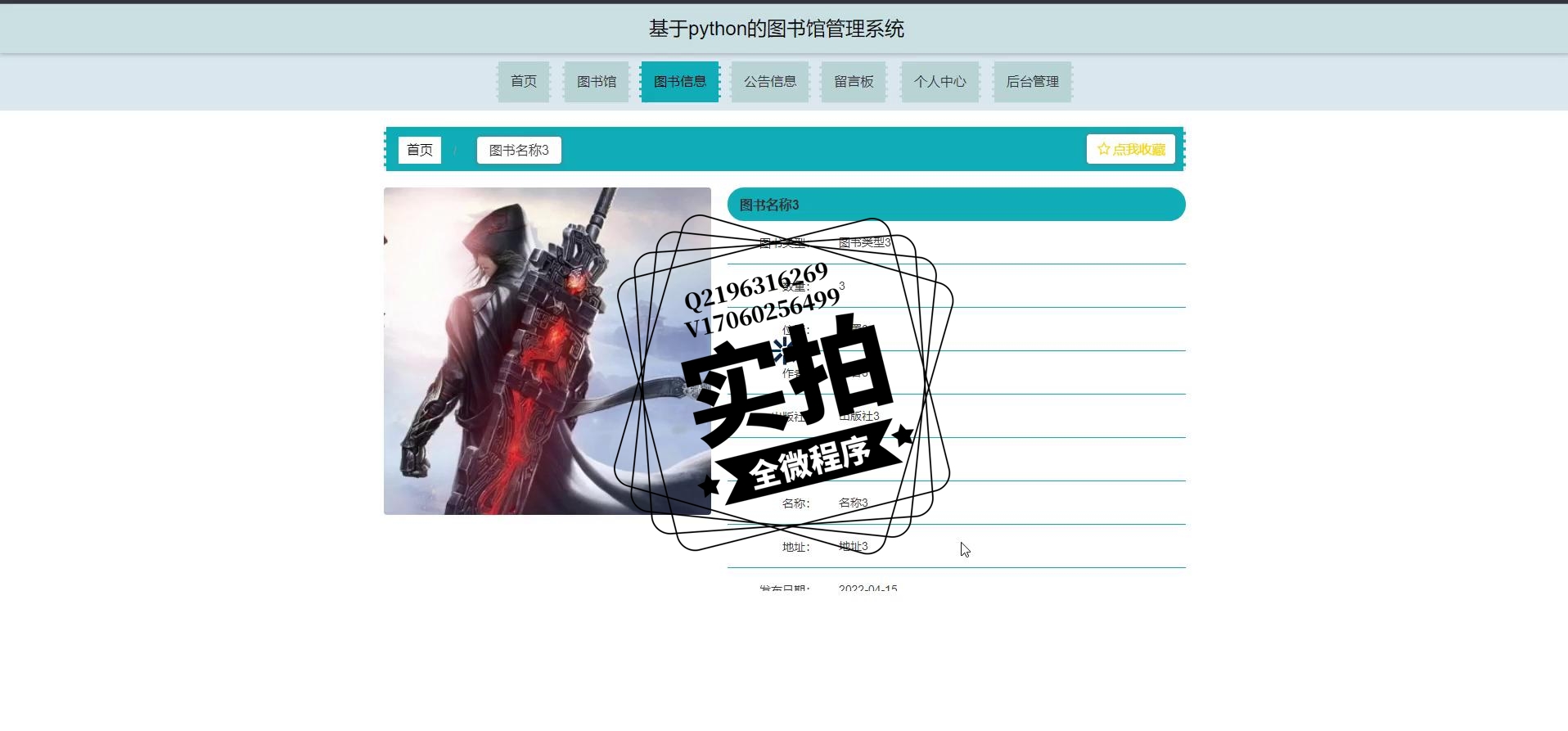Open the book cover image
1568x731 pixels.
click(547, 351)
